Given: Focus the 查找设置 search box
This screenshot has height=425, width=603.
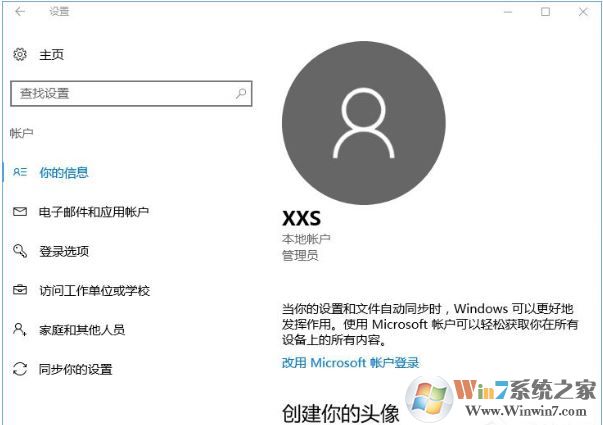Looking at the screenshot, I should tap(131, 93).
